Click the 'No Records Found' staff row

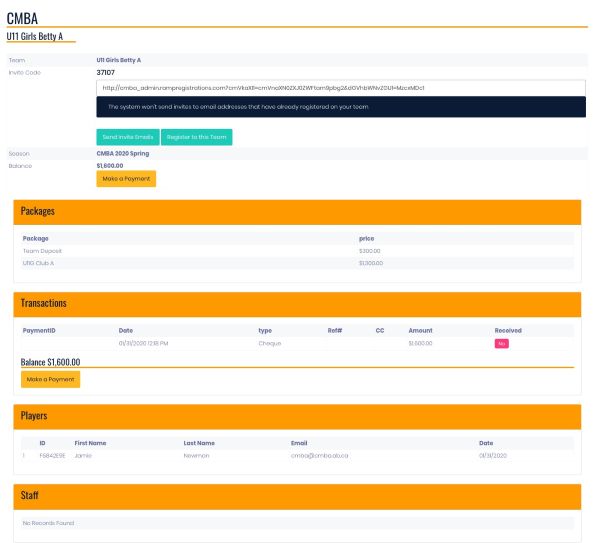[297, 523]
